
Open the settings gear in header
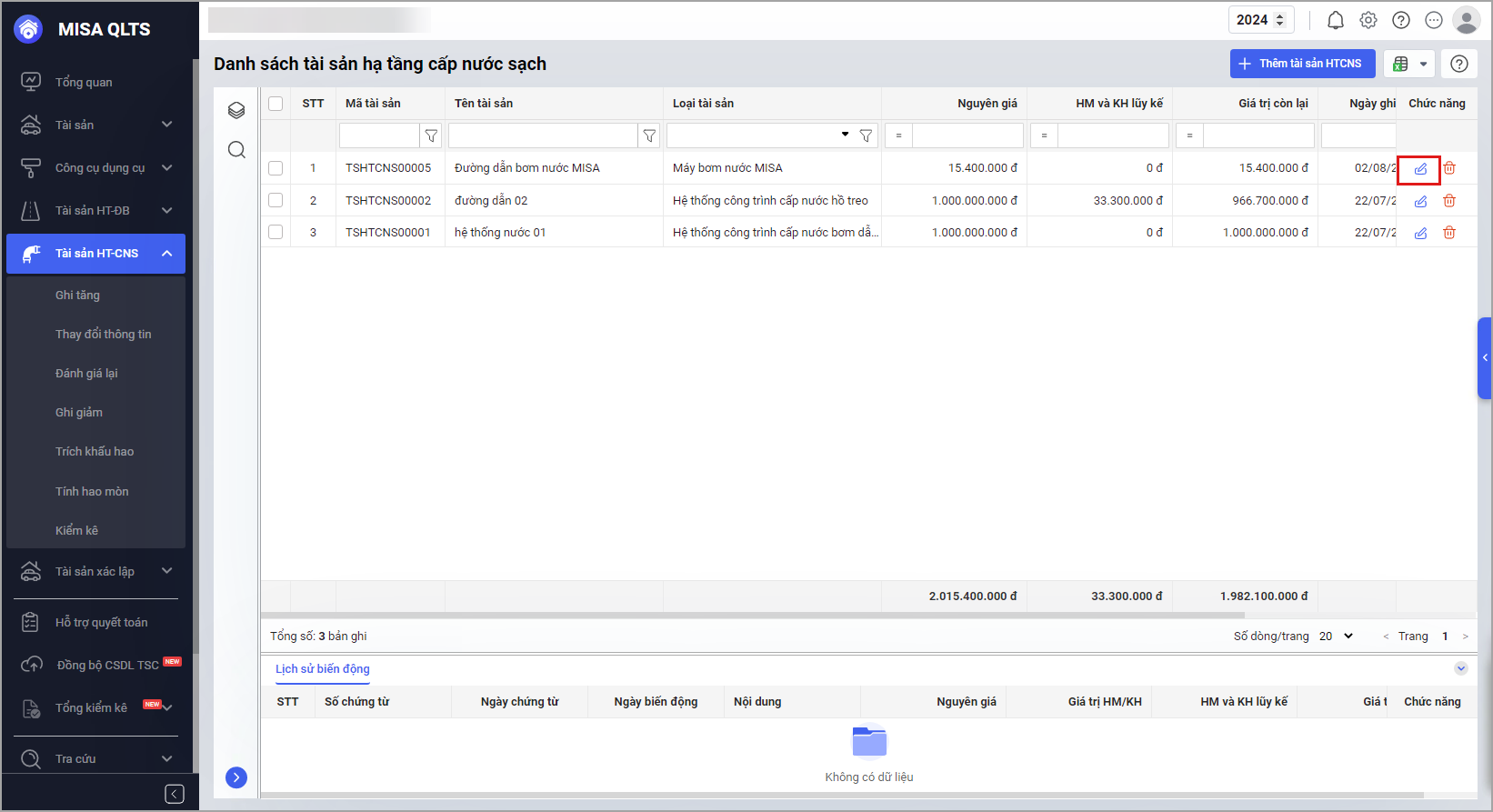[x=1368, y=20]
